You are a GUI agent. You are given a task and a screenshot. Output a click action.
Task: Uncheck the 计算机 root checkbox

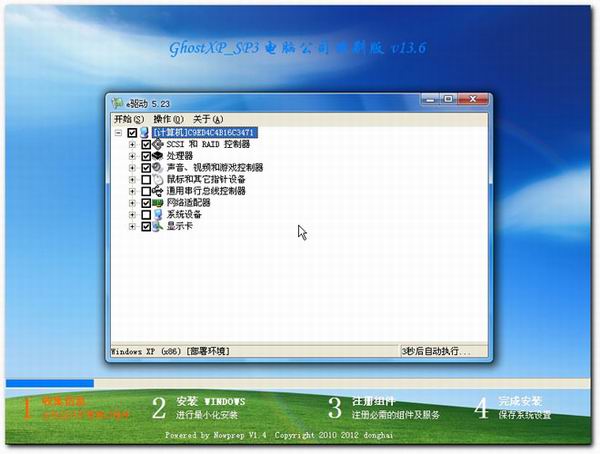pos(132,133)
